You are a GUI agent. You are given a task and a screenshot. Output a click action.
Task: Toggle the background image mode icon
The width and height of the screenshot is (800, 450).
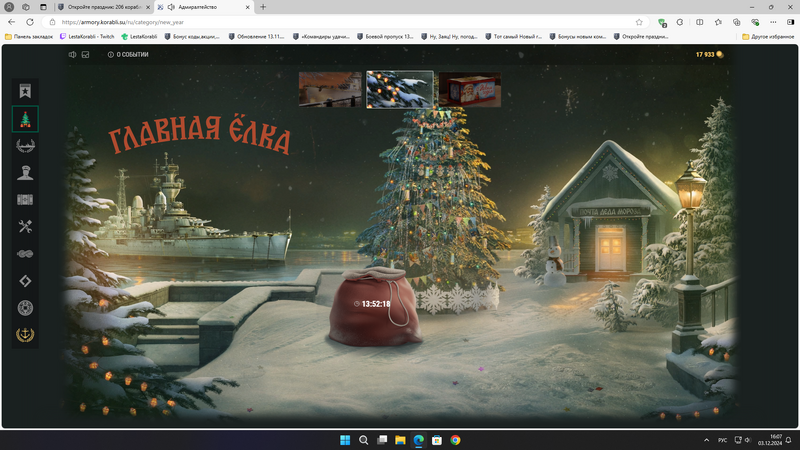point(85,55)
